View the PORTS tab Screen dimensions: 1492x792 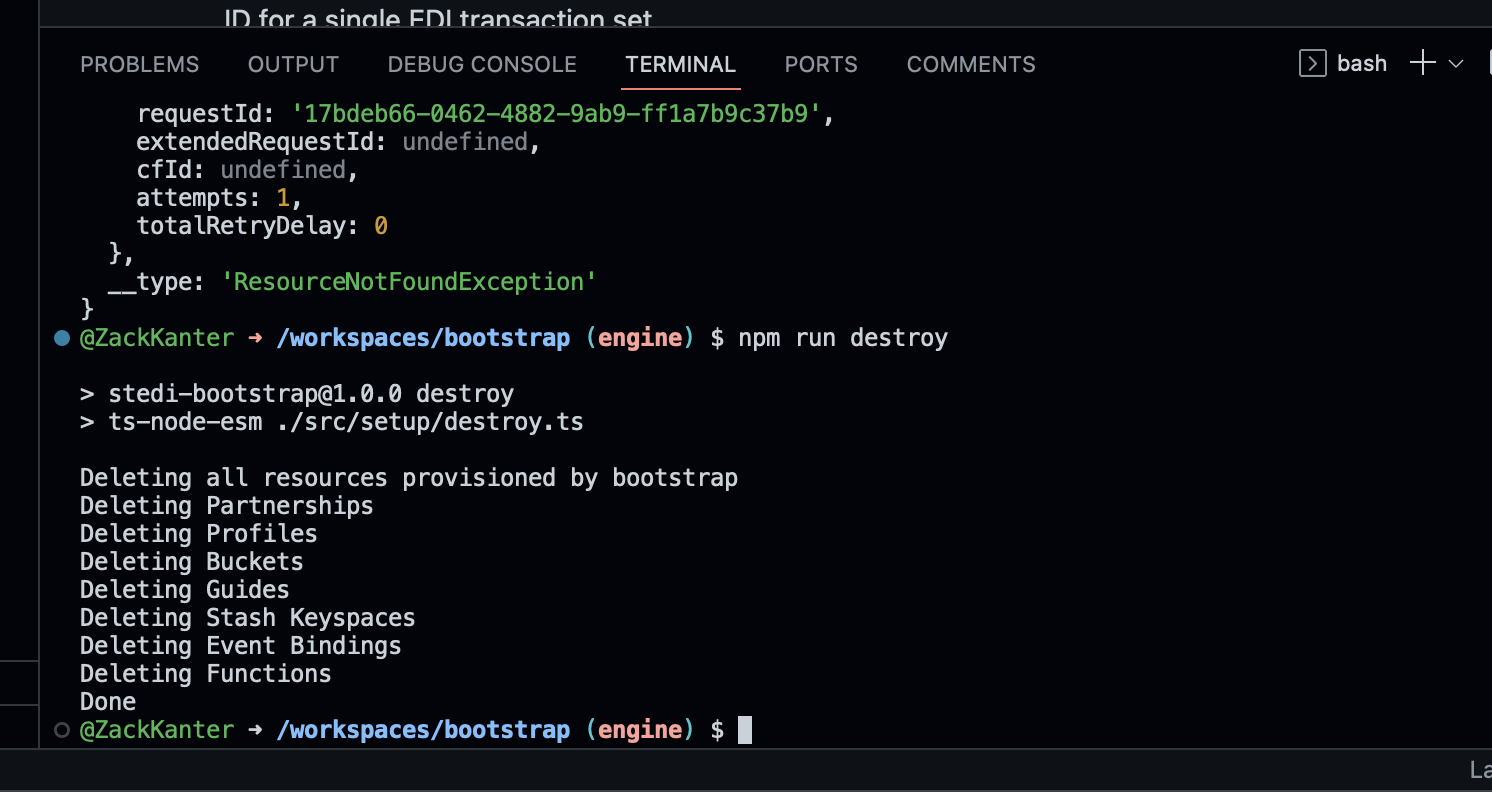[x=820, y=64]
